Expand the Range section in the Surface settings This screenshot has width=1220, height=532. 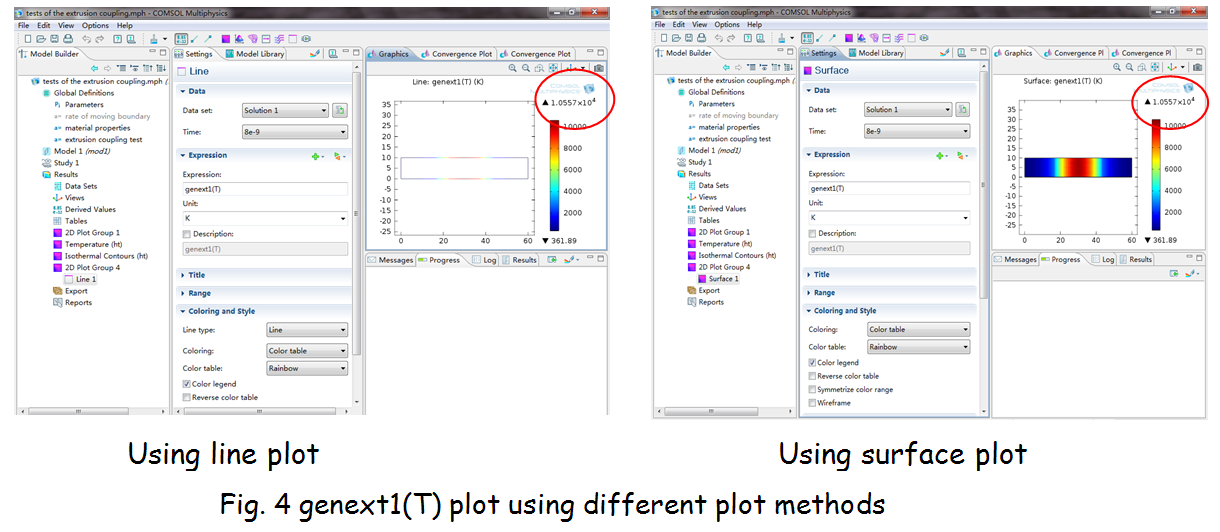pyautogui.click(x=824, y=293)
